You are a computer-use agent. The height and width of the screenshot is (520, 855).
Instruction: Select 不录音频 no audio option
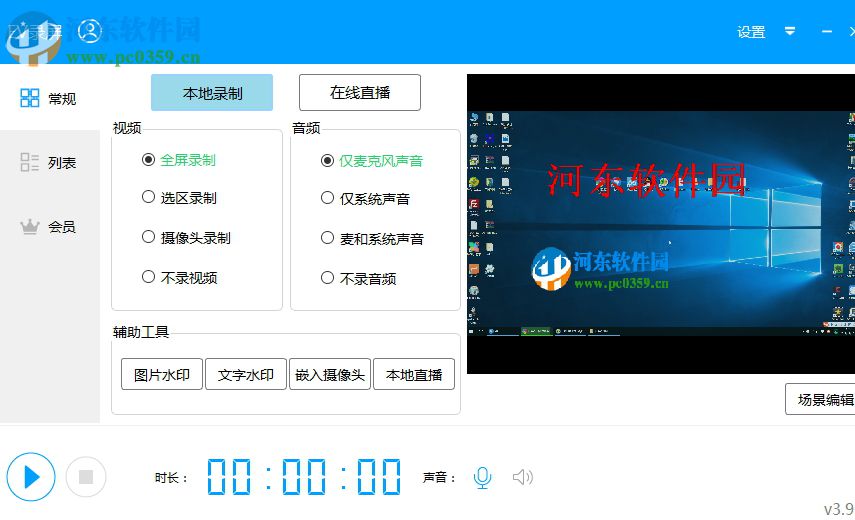(358, 278)
